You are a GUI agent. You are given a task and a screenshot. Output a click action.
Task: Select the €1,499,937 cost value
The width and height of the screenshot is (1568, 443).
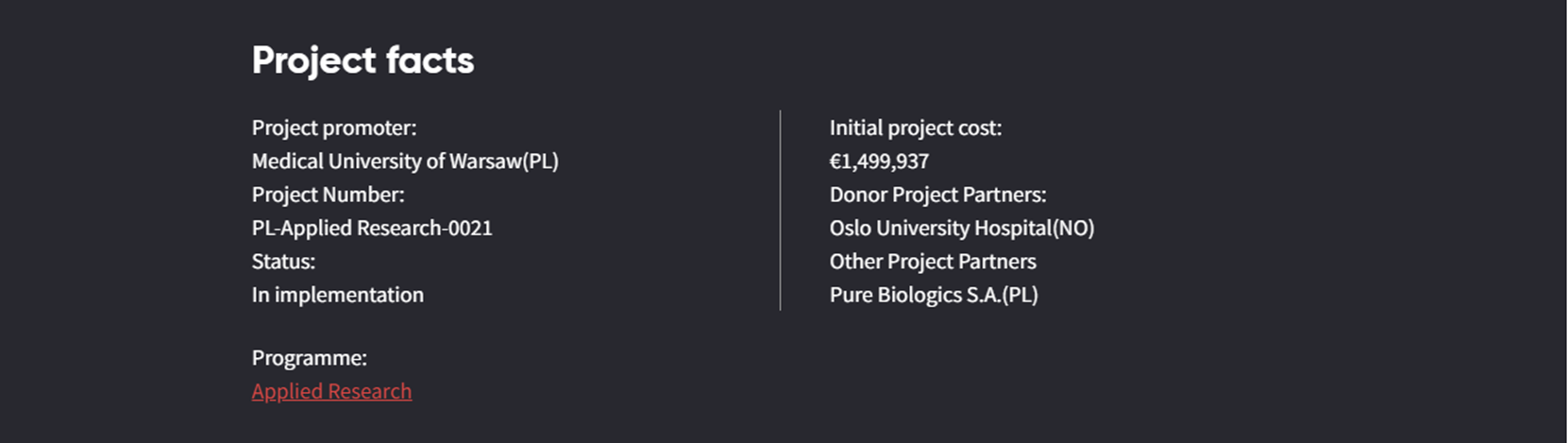[879, 162]
